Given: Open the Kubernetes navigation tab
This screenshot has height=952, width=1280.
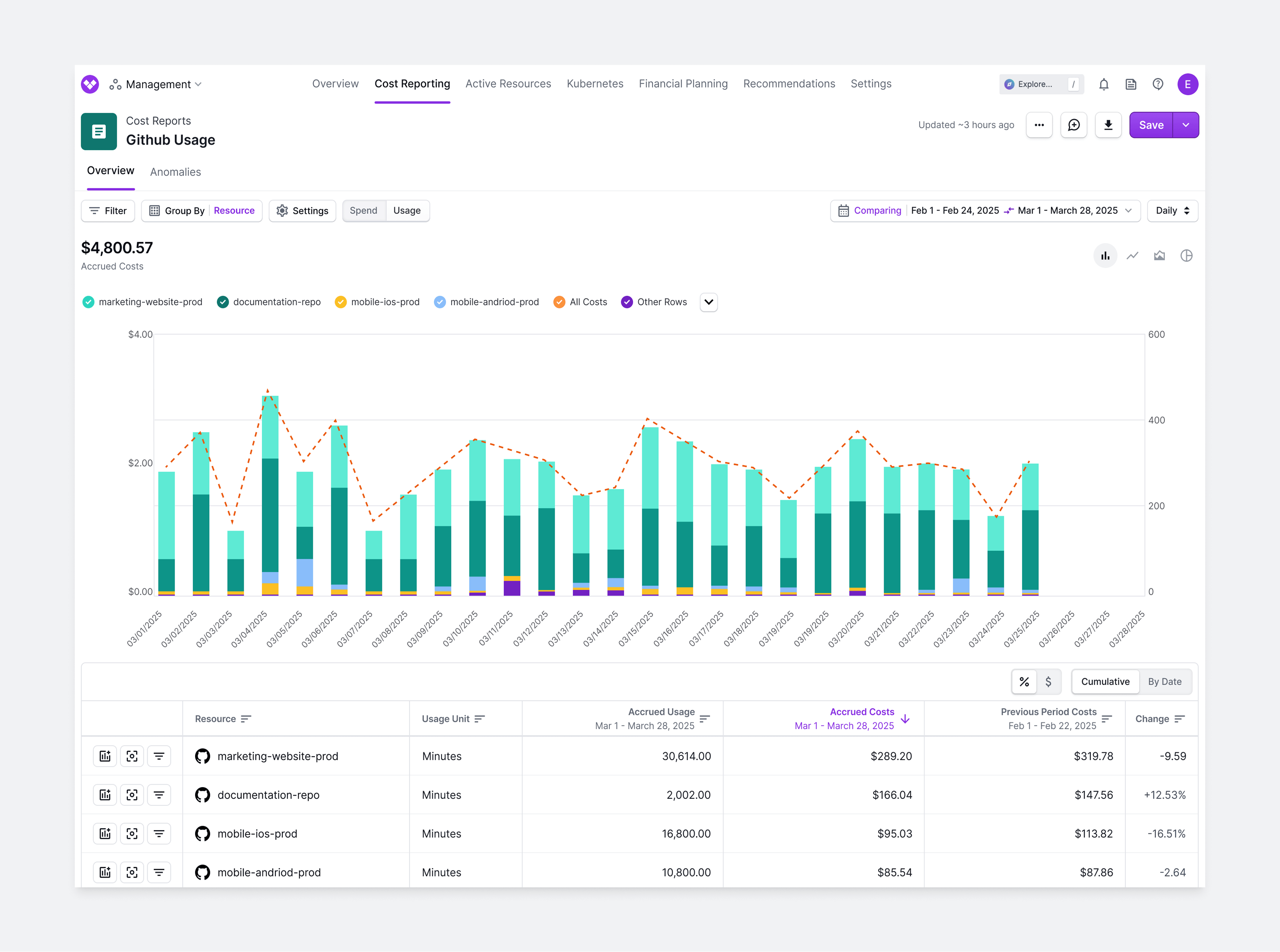Looking at the screenshot, I should 595,84.
